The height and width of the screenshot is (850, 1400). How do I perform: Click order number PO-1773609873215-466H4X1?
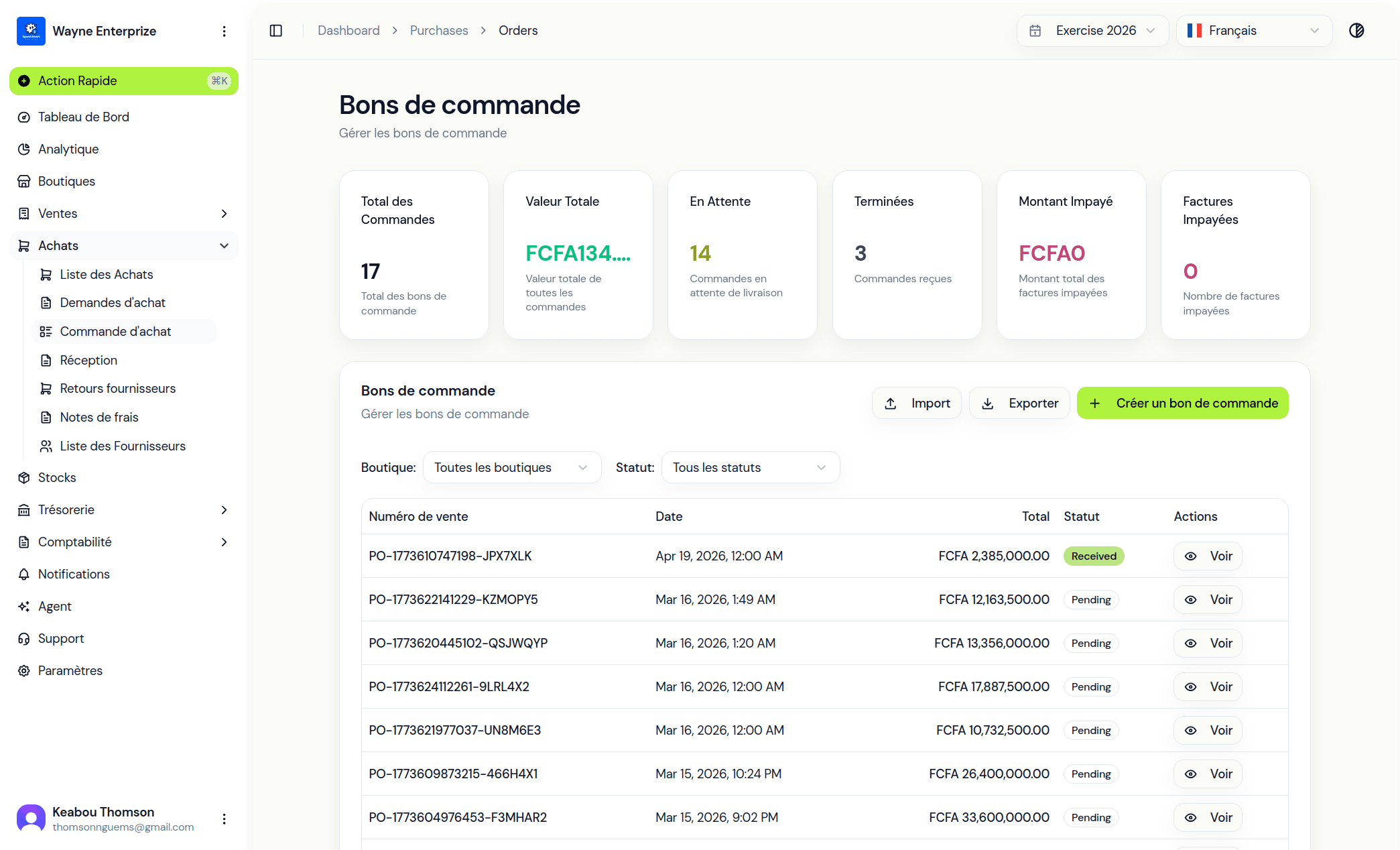453,774
